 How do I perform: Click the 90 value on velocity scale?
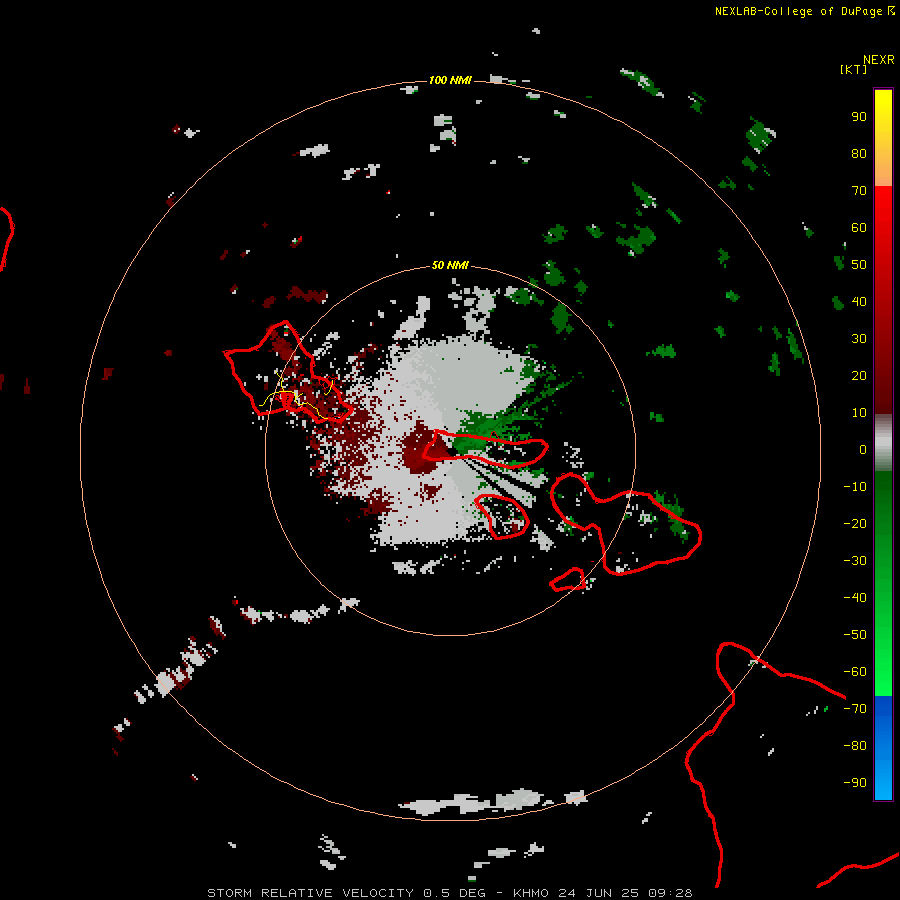tap(859, 117)
